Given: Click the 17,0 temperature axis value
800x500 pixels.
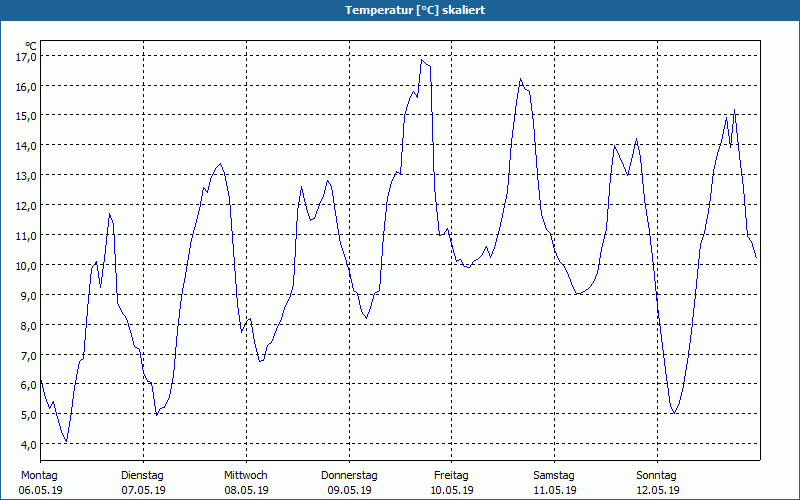Looking at the screenshot, I should pos(25,57).
